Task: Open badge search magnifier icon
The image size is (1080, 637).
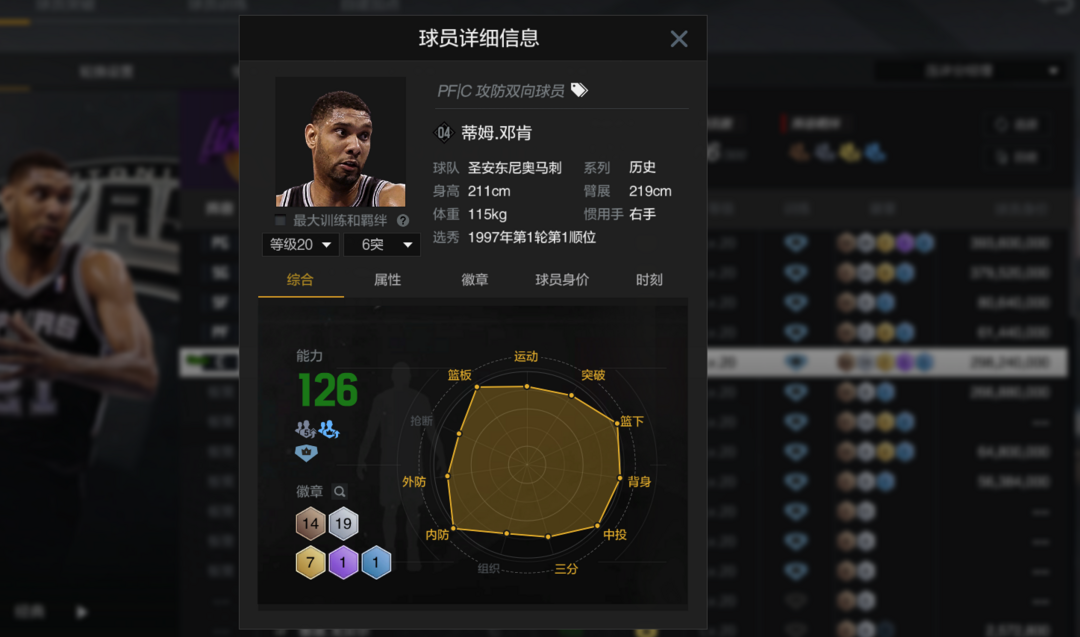Action: click(339, 492)
